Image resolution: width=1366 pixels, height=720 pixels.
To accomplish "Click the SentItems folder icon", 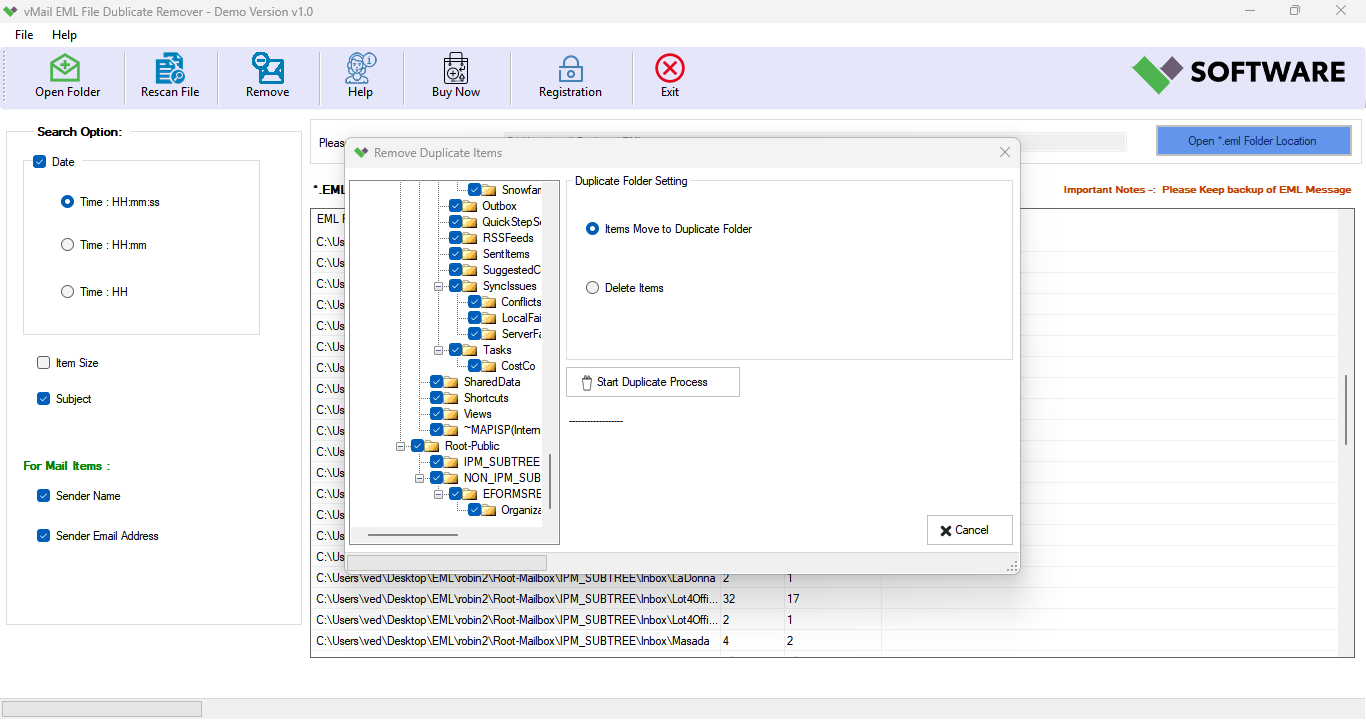I will point(470,254).
